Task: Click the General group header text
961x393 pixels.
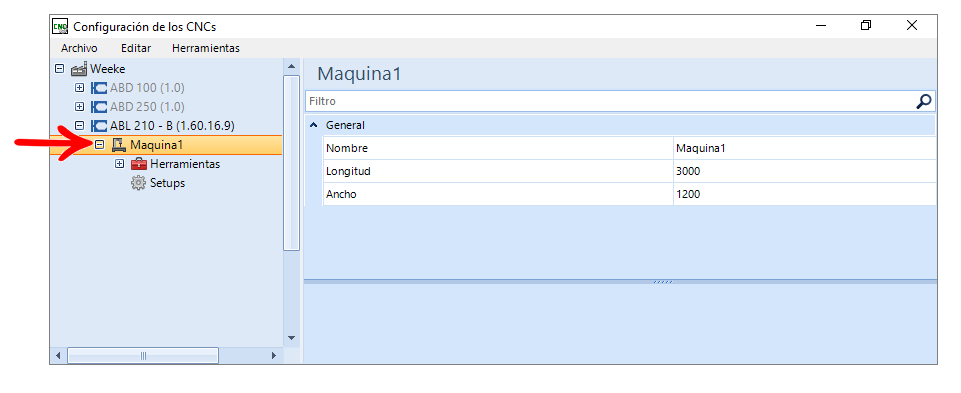Action: pos(345,125)
